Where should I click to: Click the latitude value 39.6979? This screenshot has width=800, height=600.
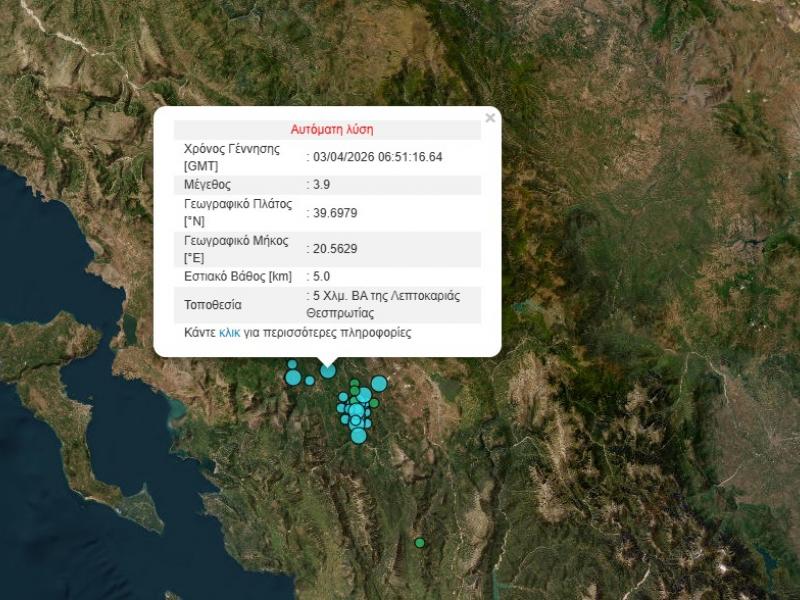click(334, 212)
